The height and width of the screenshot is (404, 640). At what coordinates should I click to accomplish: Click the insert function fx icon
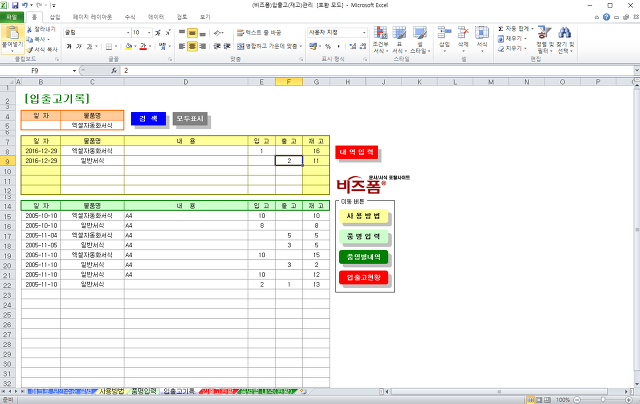(114, 71)
